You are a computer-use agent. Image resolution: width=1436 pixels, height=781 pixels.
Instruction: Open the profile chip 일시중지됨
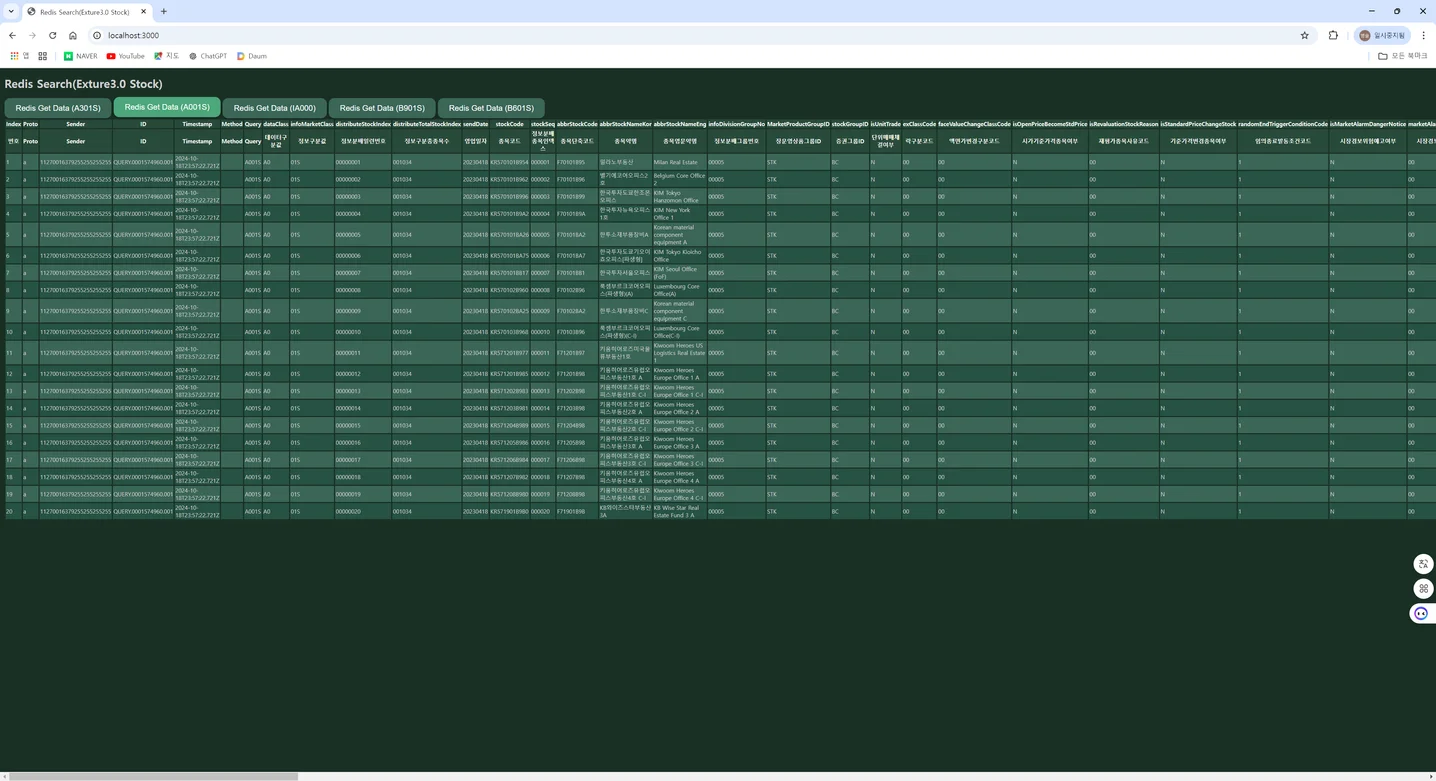(1383, 35)
